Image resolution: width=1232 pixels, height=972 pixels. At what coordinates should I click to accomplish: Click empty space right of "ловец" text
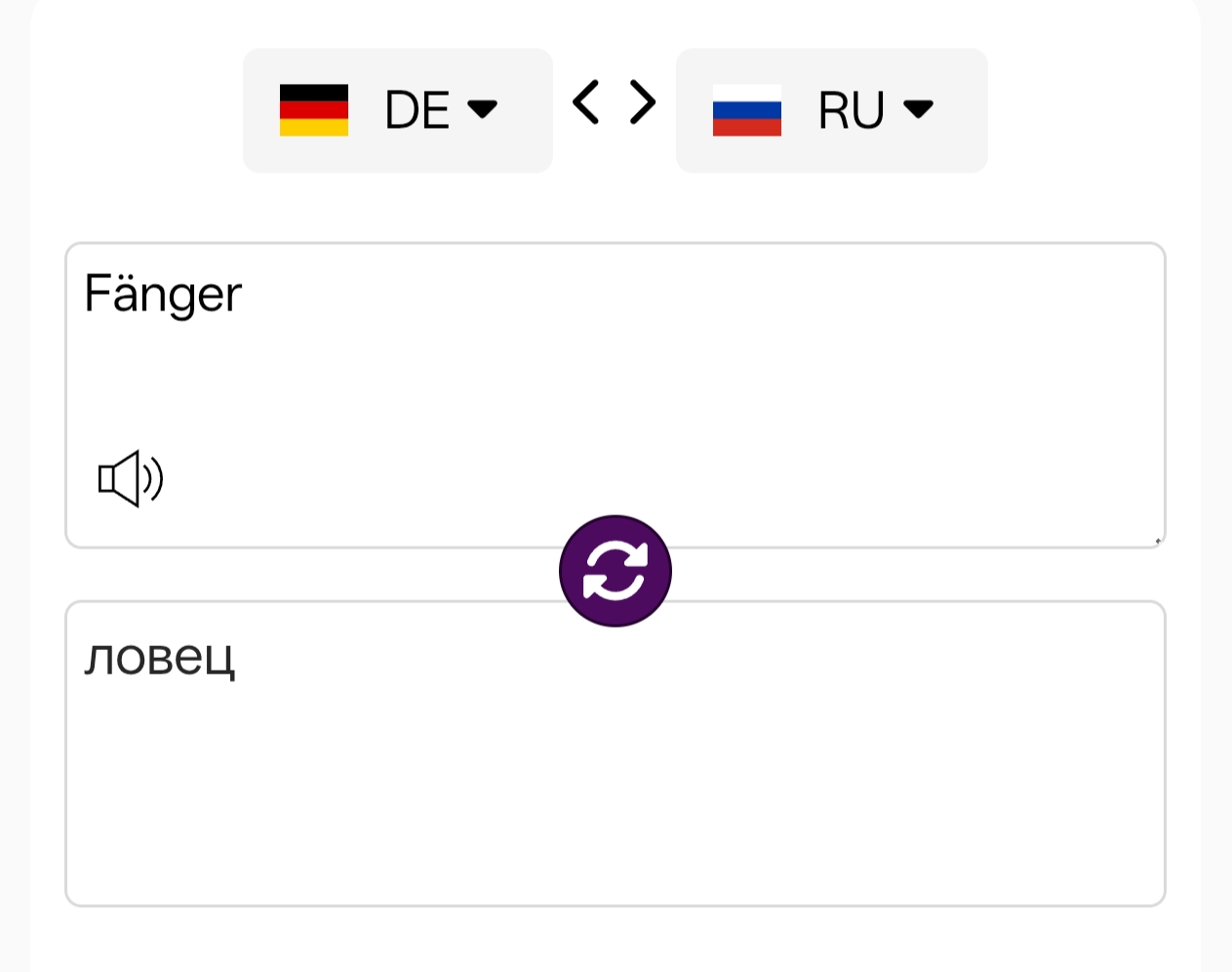tap(683, 658)
